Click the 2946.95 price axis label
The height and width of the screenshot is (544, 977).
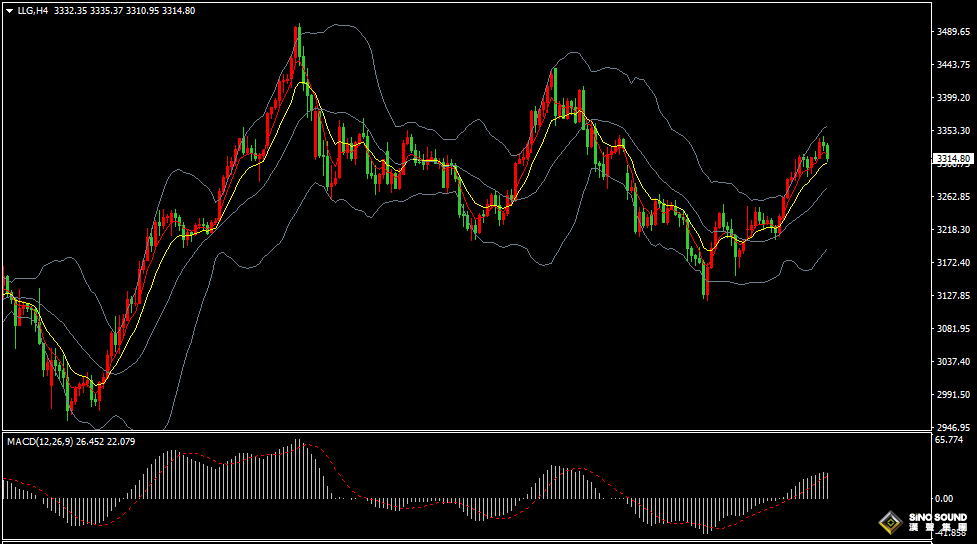952,427
